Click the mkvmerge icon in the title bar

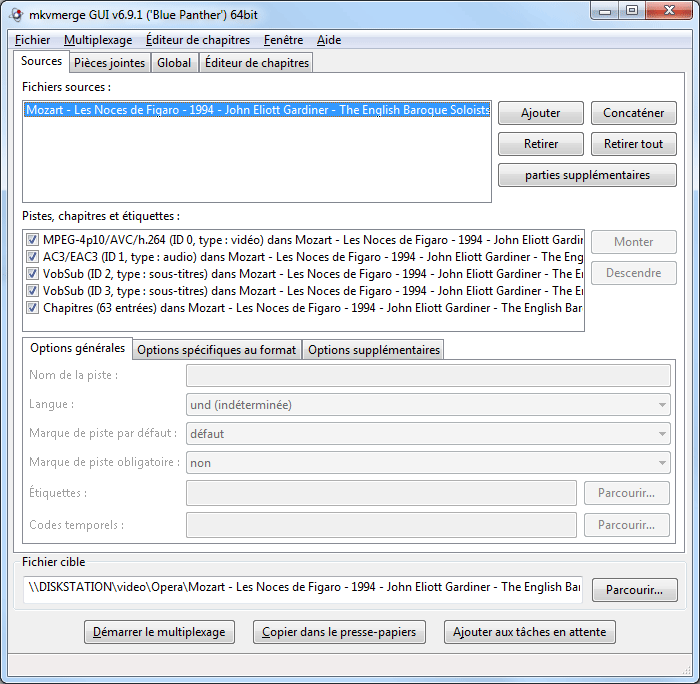coord(14,12)
